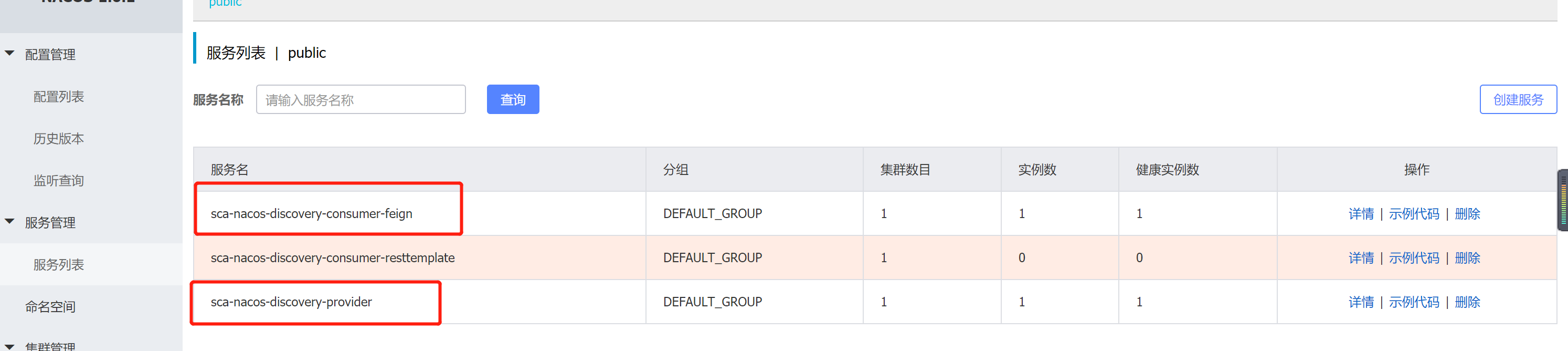Click the public namespace link

(224, 4)
